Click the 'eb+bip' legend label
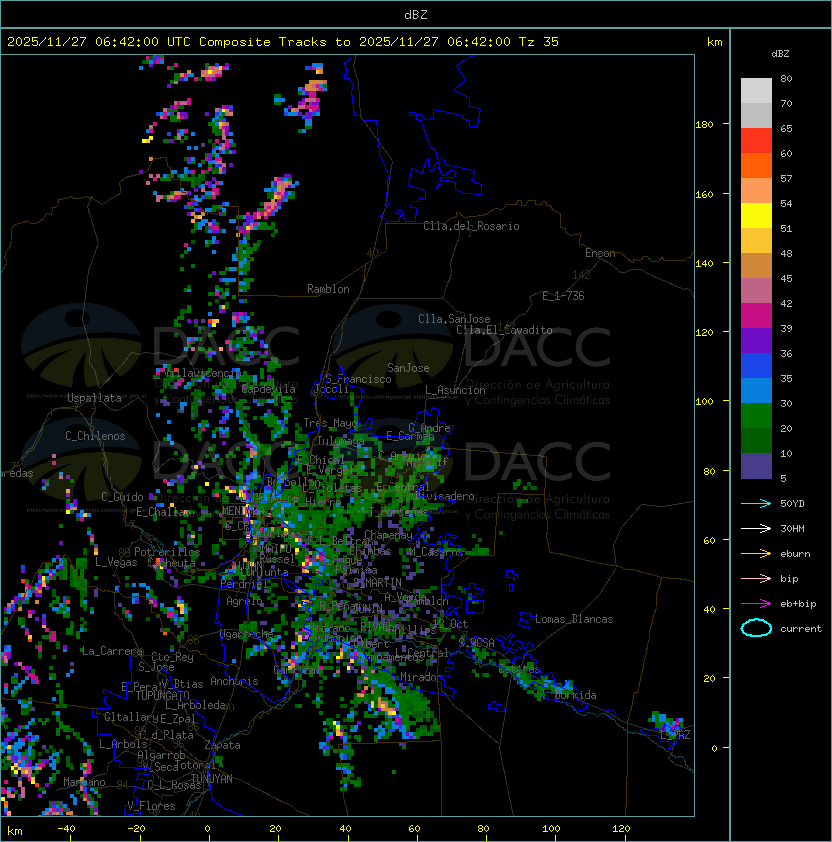832x842 pixels. click(798, 604)
